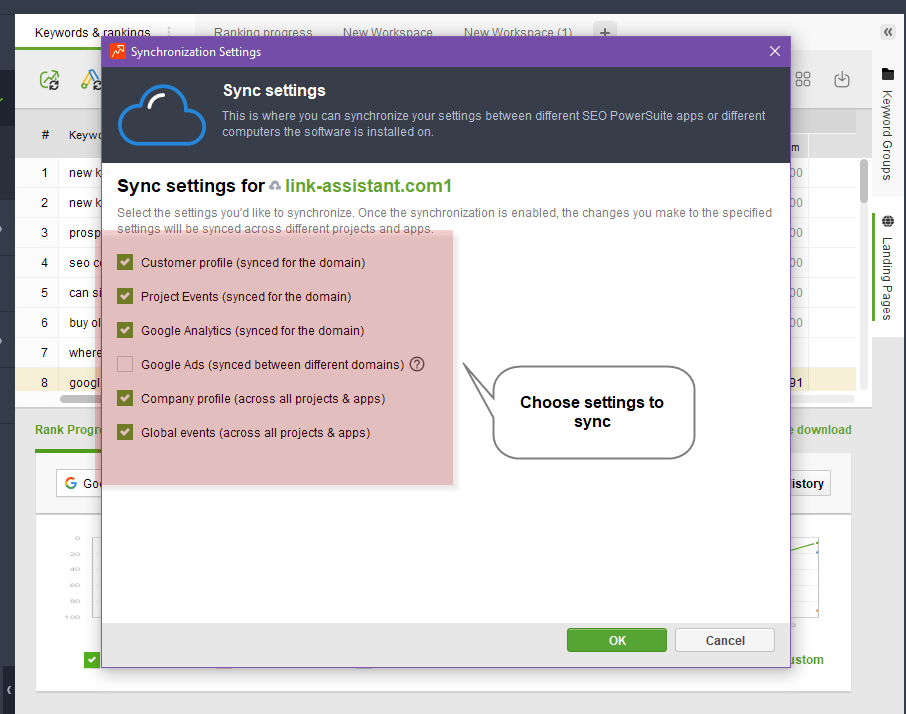This screenshot has height=714, width=906.
Task: Open the New Workspace tab
Action: click(388, 32)
